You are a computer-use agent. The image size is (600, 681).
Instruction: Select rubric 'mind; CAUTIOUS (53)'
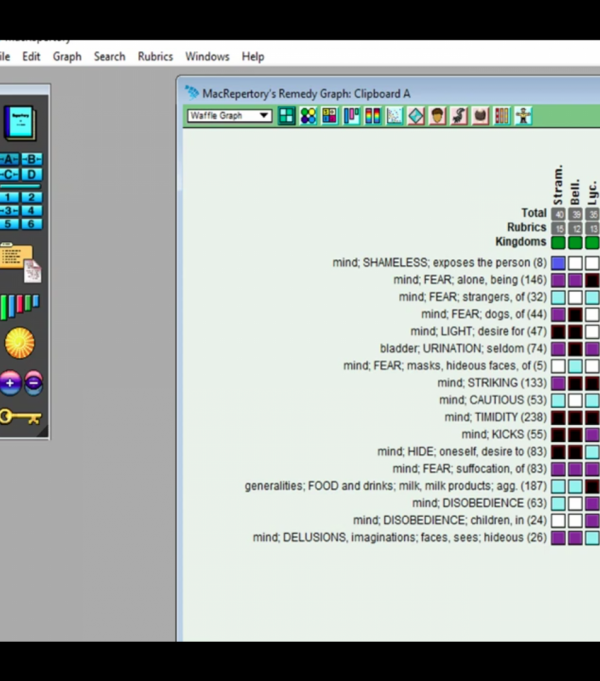(493, 400)
